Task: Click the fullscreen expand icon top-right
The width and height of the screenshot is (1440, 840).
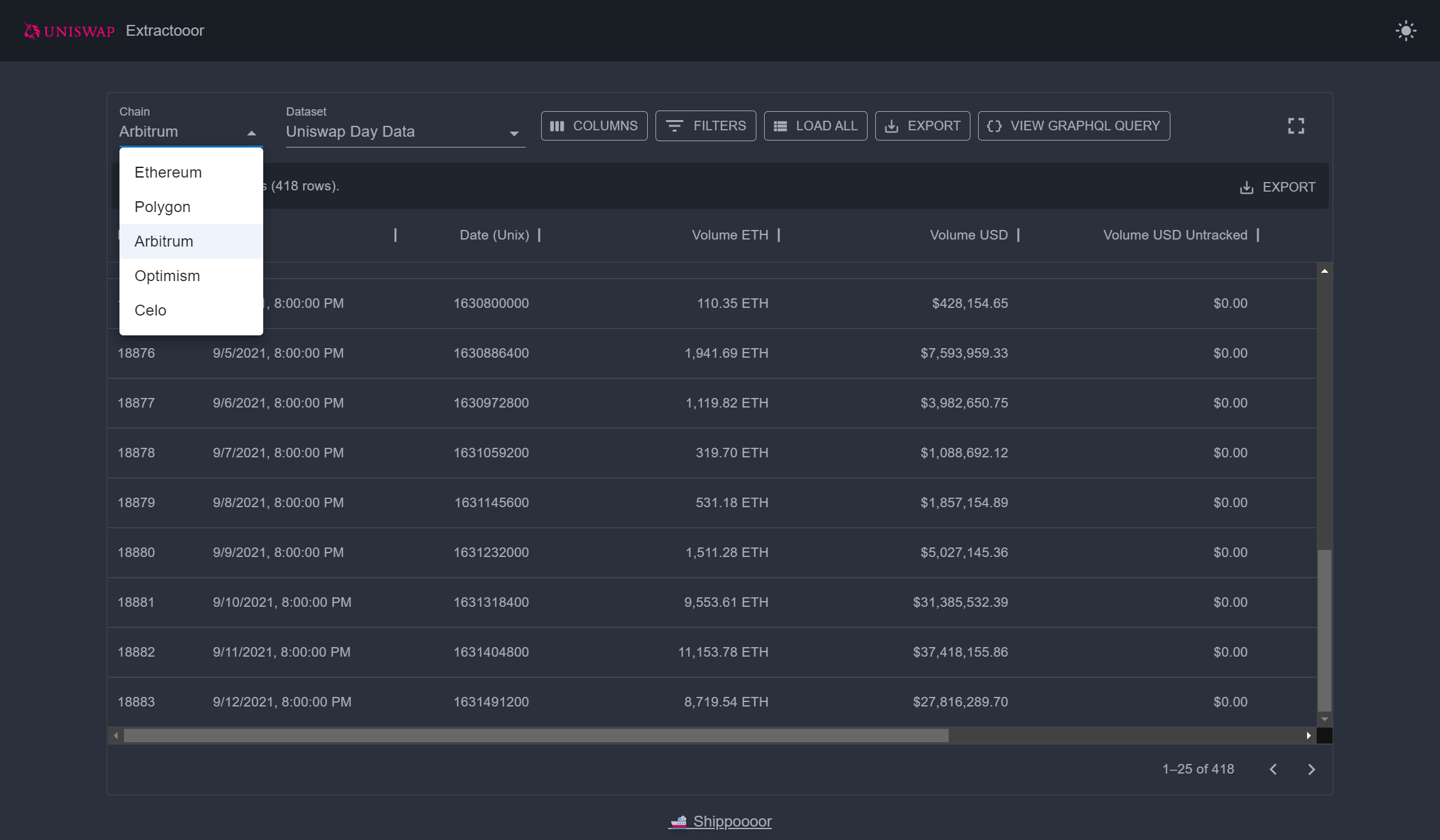Action: coord(1296,126)
